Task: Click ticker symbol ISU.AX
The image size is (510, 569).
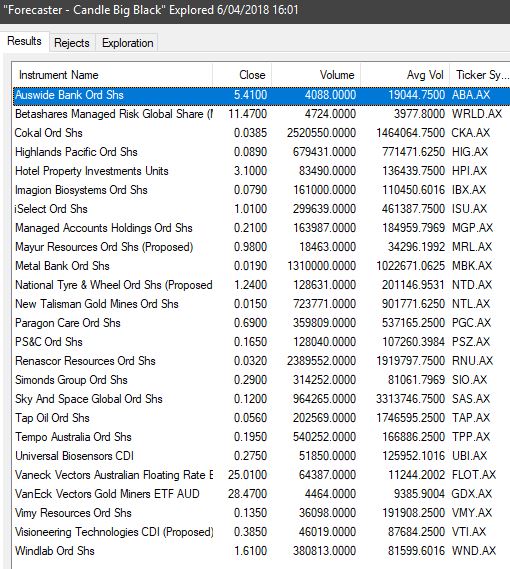Action: coord(469,209)
